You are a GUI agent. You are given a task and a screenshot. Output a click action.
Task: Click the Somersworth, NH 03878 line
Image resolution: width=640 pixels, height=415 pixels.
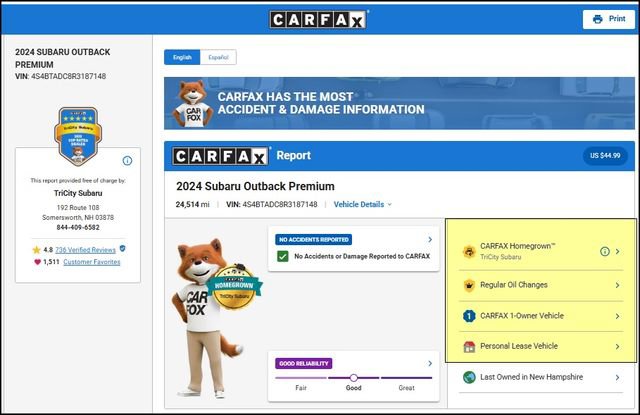[78, 217]
